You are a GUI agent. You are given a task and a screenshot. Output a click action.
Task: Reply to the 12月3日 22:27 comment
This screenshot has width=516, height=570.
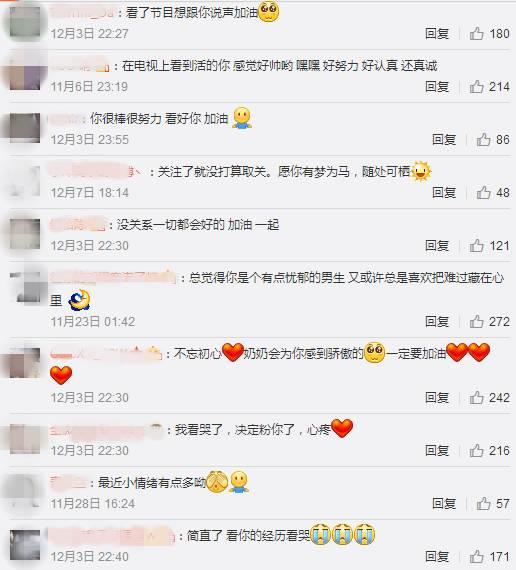[x=437, y=34]
